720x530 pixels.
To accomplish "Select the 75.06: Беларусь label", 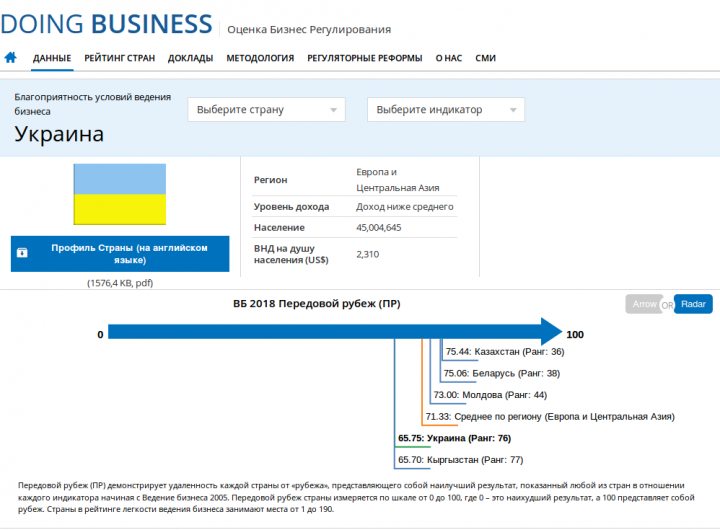I will coord(501,373).
